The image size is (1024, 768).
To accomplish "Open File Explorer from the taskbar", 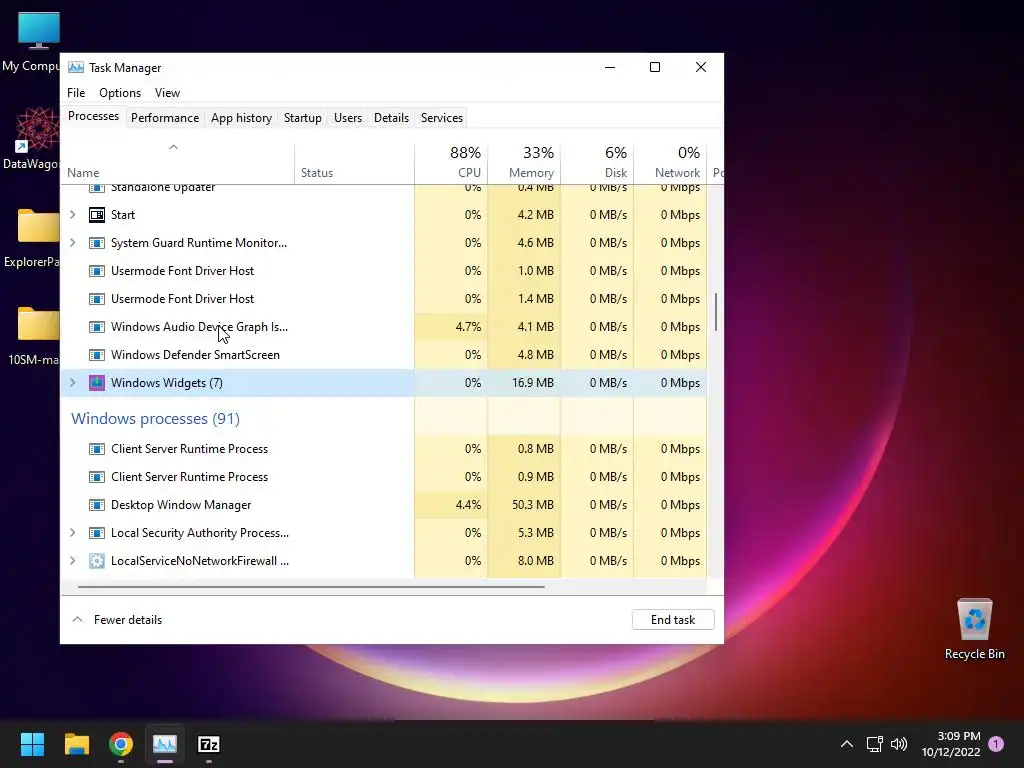I will pos(76,744).
